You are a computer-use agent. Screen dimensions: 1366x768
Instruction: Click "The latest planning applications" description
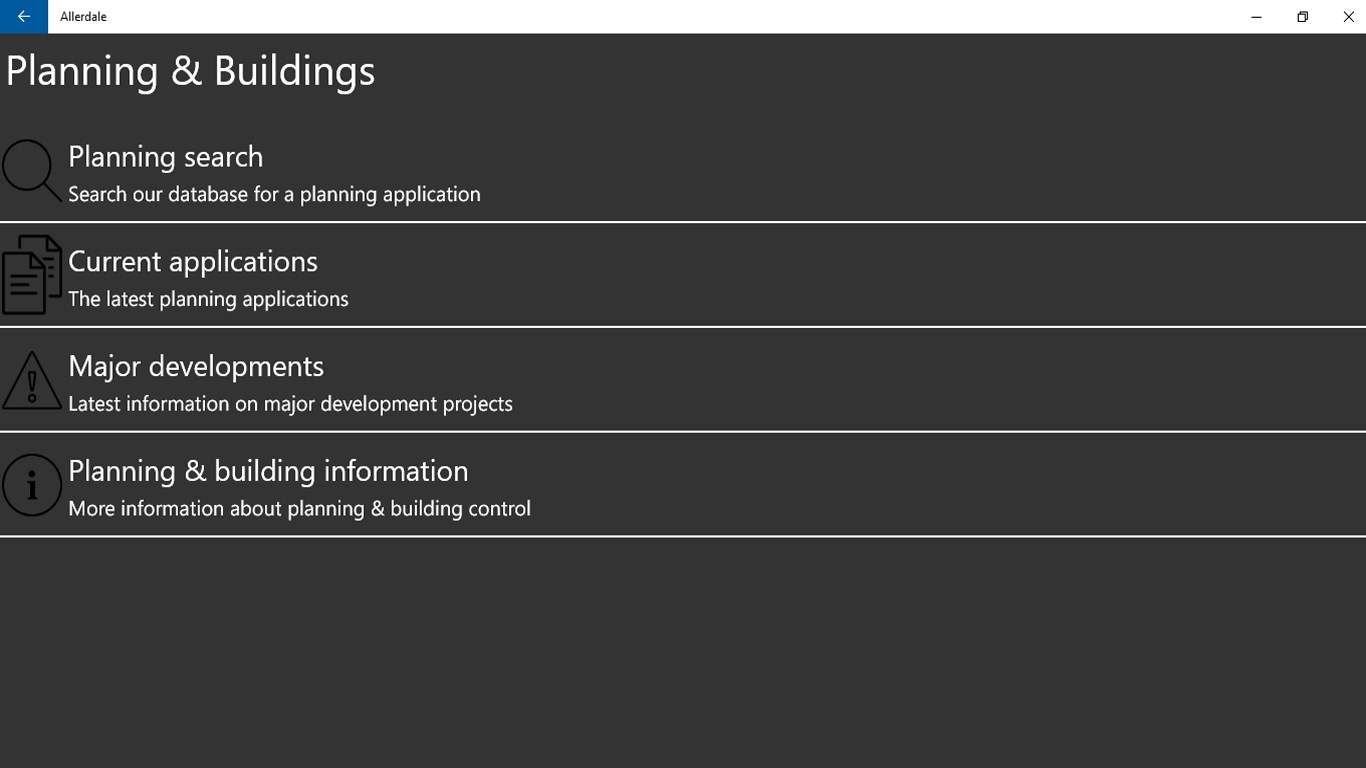click(208, 299)
